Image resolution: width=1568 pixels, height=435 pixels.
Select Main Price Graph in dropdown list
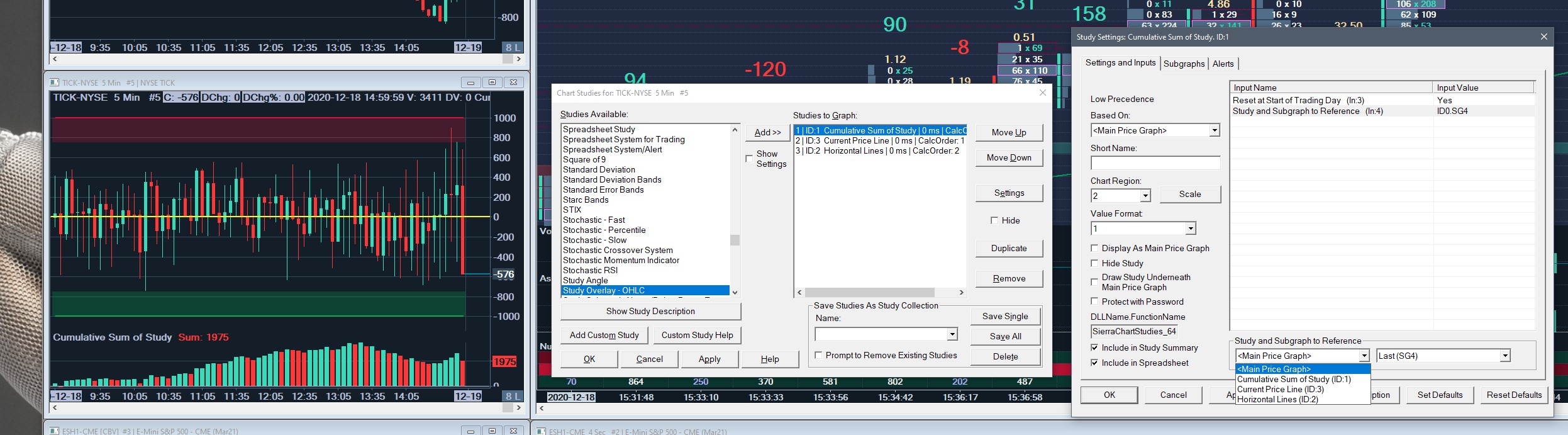point(1303,369)
